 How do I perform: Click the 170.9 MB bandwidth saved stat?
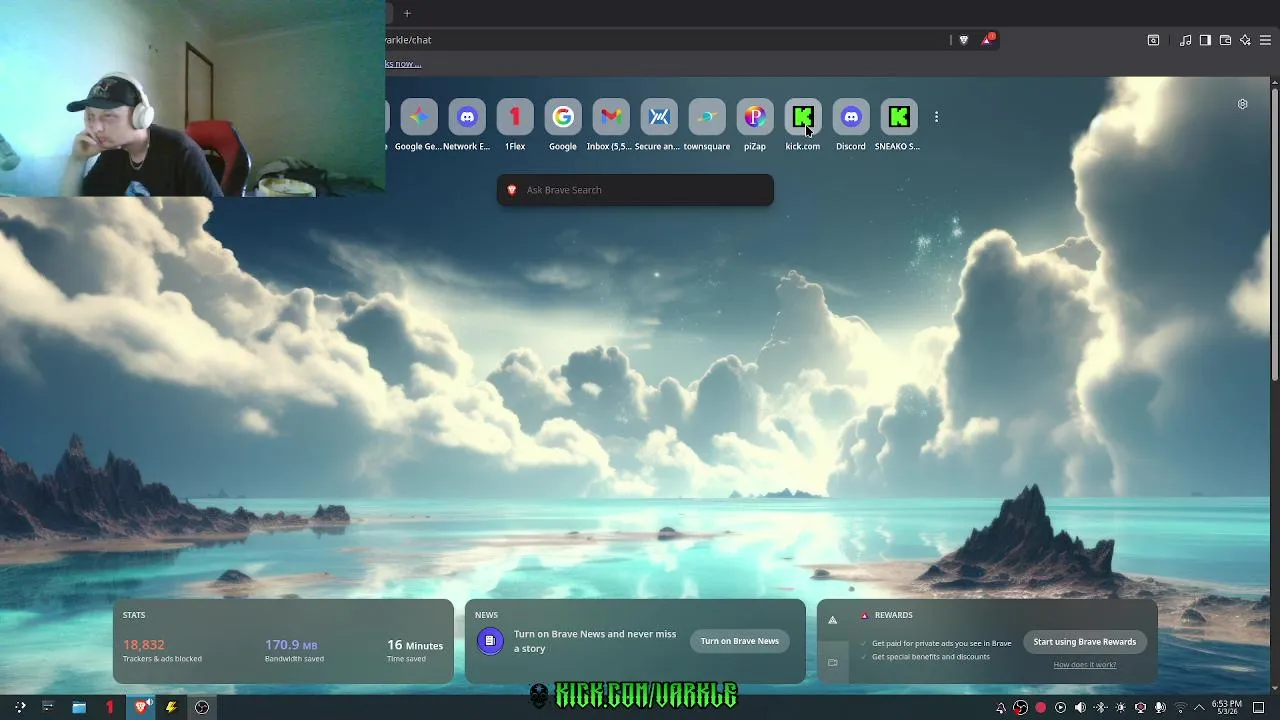point(294,650)
